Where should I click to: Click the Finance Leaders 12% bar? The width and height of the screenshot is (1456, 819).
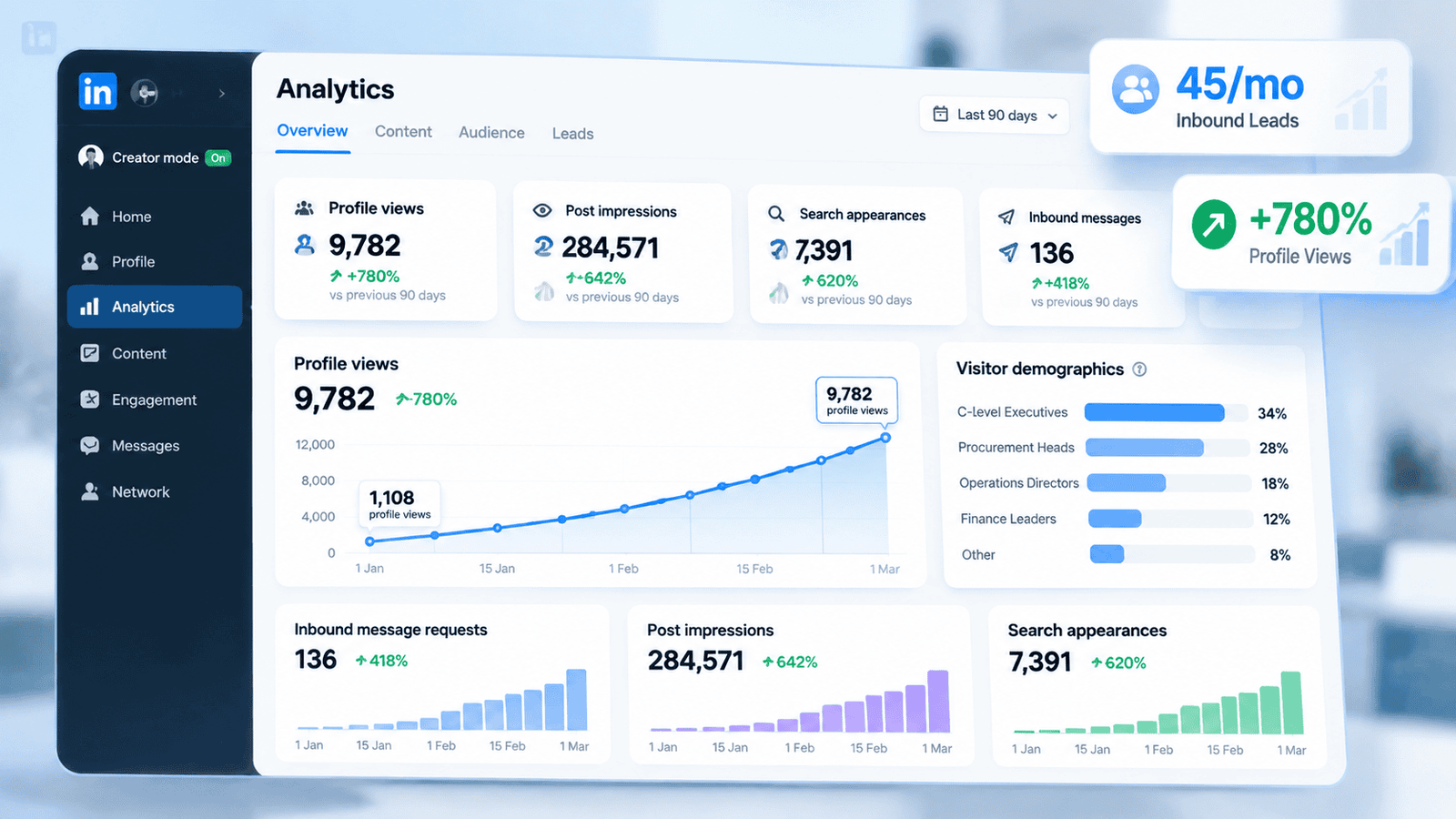1115,519
